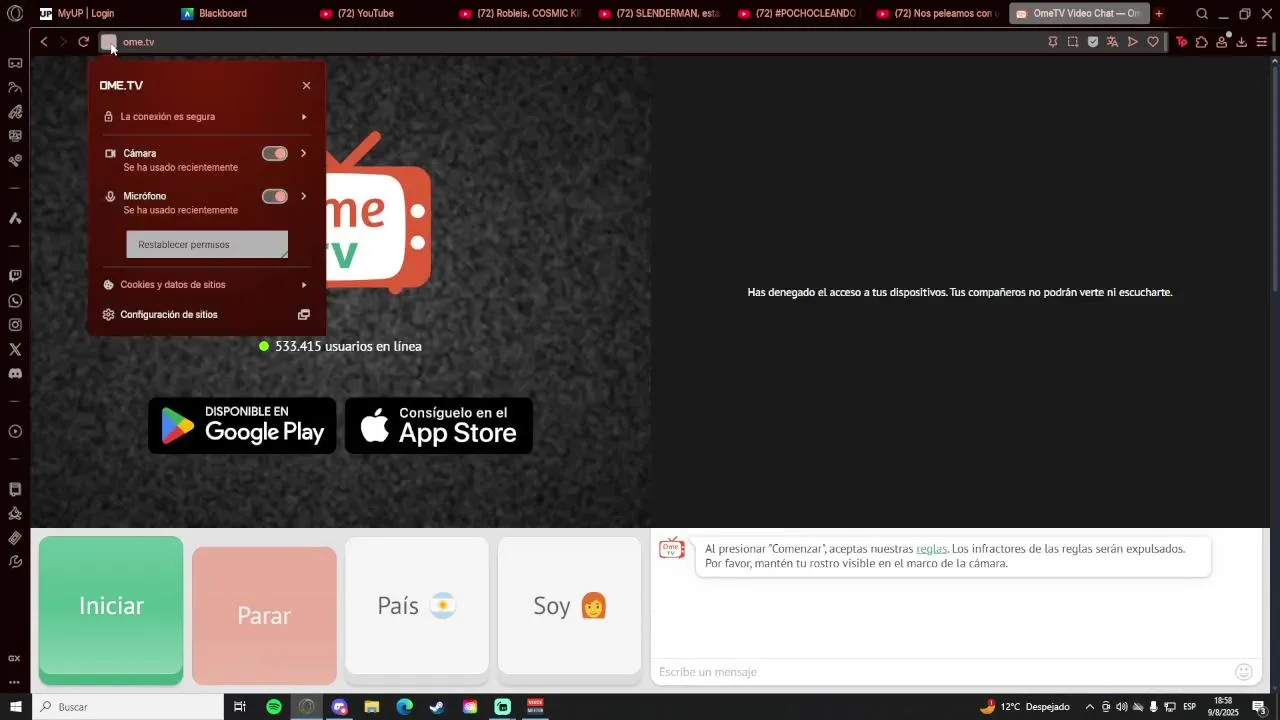This screenshot has height=720, width=1280.
Task: Open the tab search magnifier
Action: click(x=1202, y=14)
